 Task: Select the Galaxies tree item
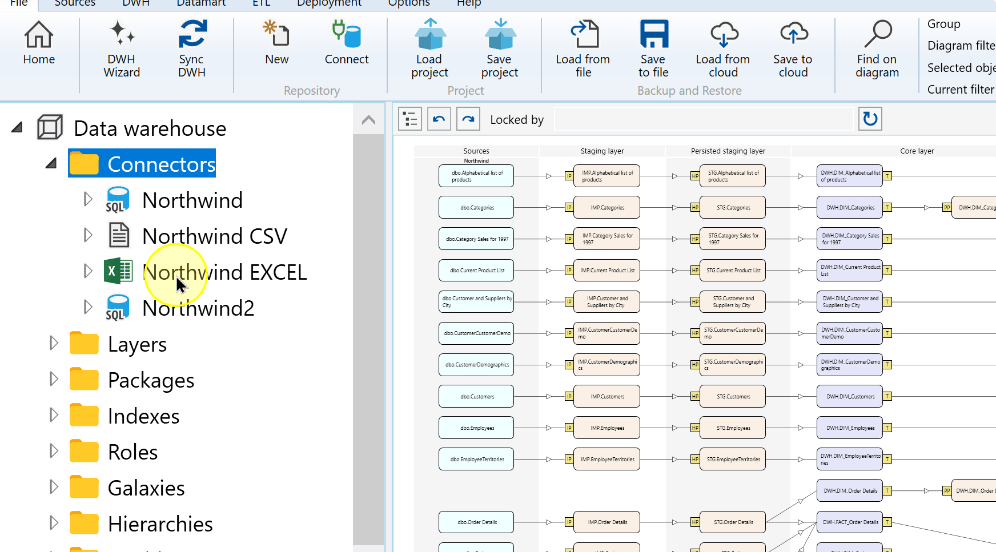pos(146,488)
